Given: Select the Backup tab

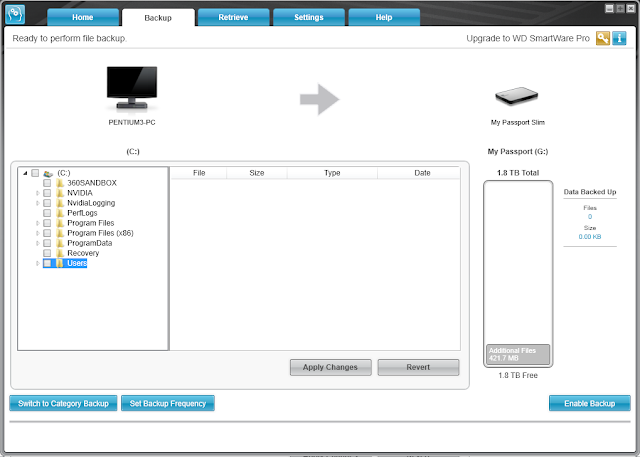Looking at the screenshot, I should (158, 18).
